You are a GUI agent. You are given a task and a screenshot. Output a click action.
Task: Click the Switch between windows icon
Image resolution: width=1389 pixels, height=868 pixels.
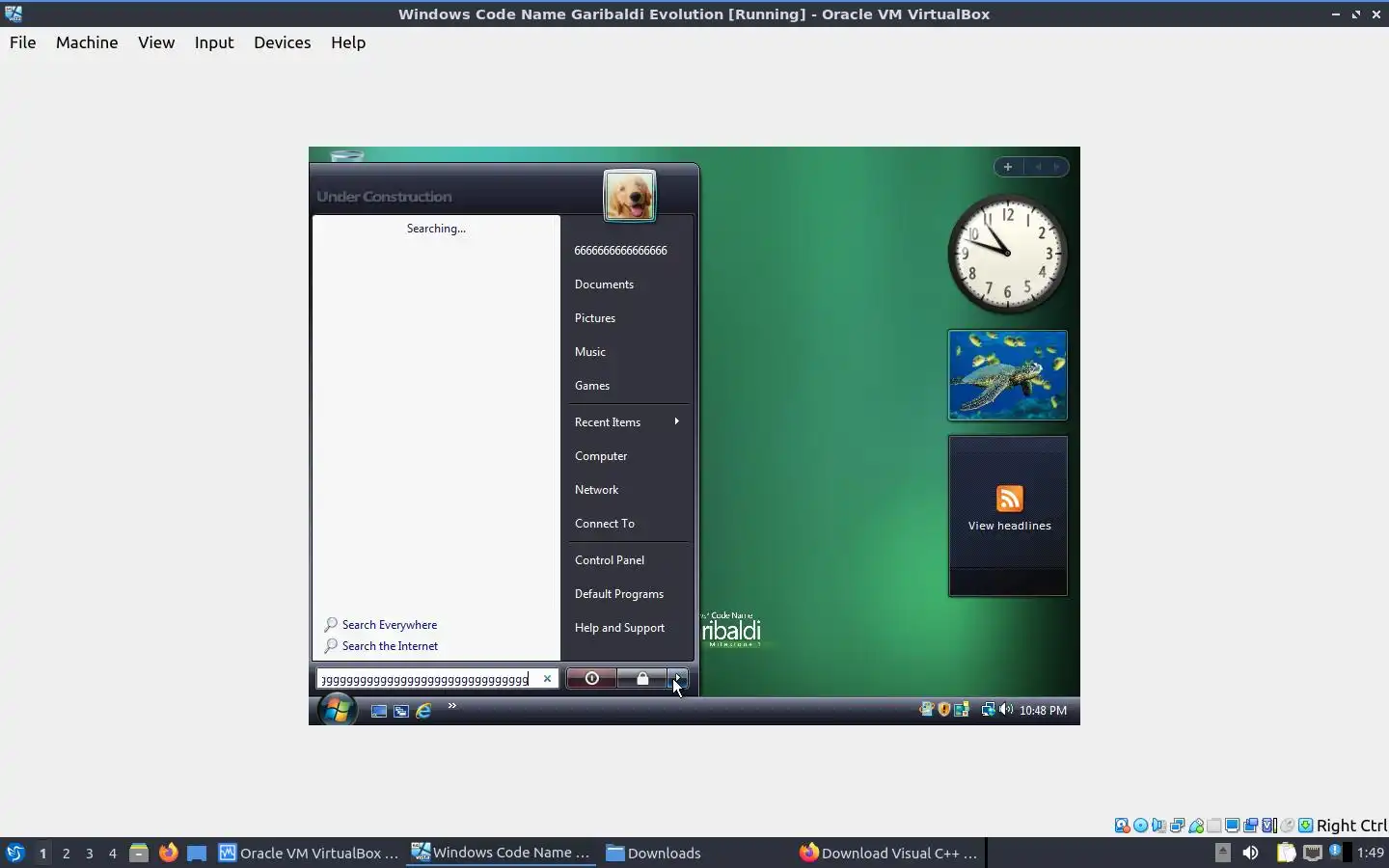point(401,711)
